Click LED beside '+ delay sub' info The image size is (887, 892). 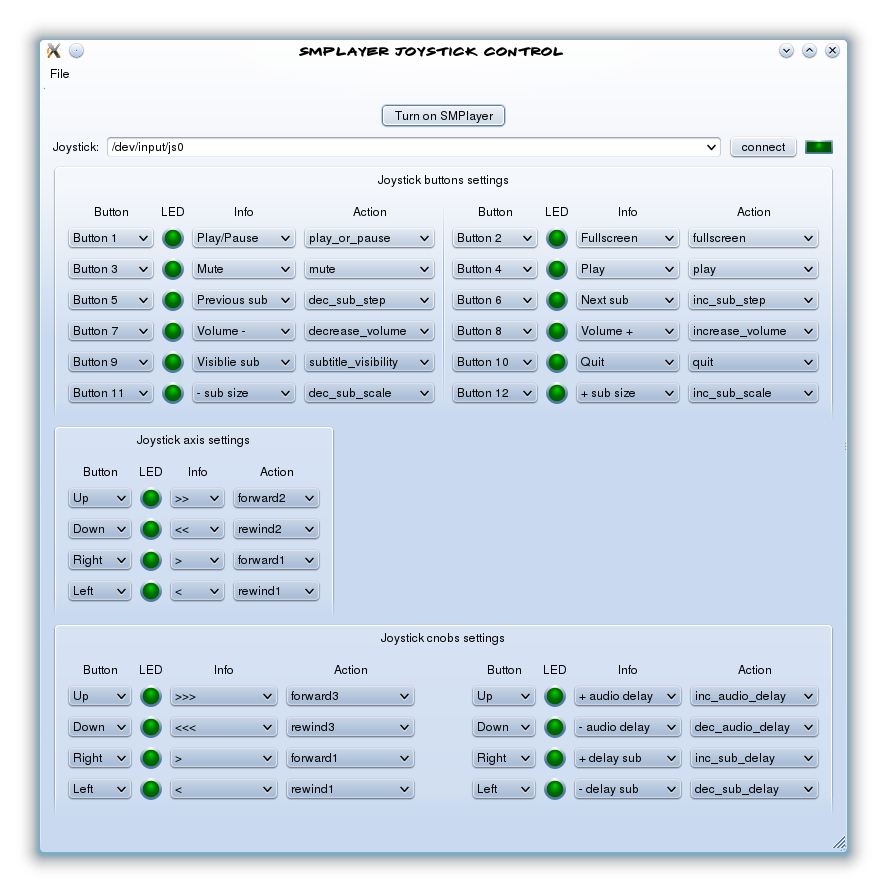[555, 758]
